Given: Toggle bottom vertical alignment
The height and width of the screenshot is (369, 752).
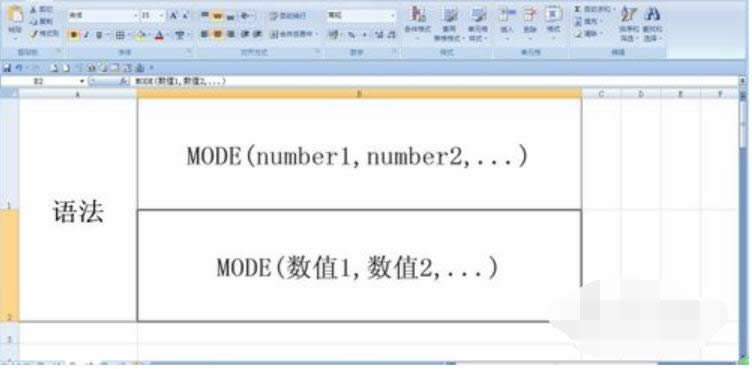Looking at the screenshot, I should pos(231,16).
